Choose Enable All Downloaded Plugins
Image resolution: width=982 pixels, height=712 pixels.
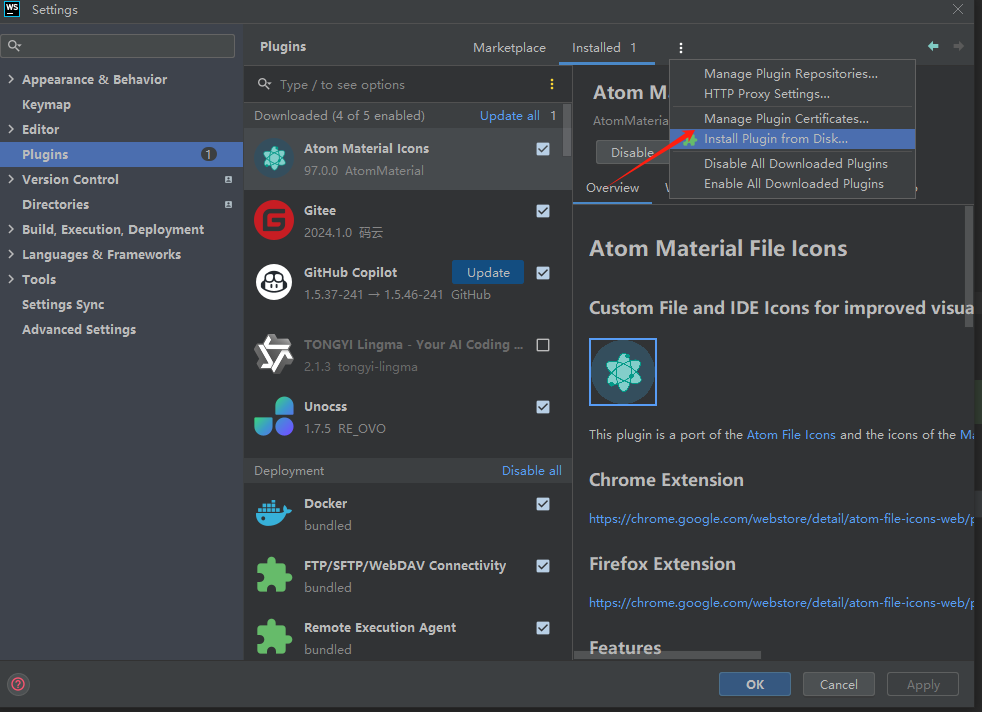click(x=792, y=184)
